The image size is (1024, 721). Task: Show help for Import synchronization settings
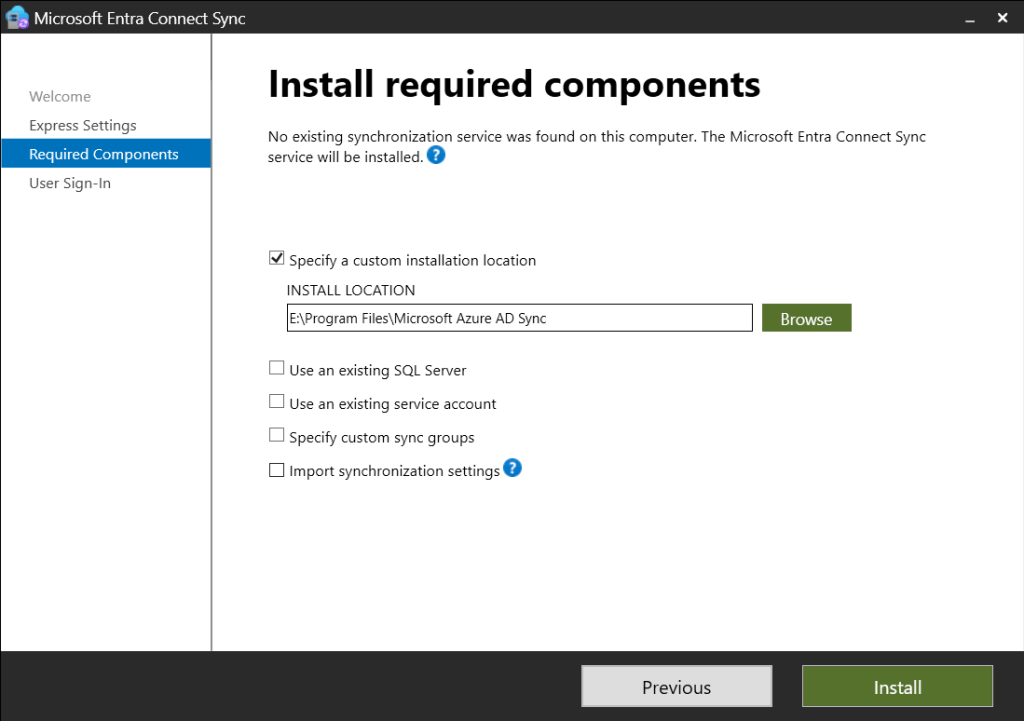point(513,468)
